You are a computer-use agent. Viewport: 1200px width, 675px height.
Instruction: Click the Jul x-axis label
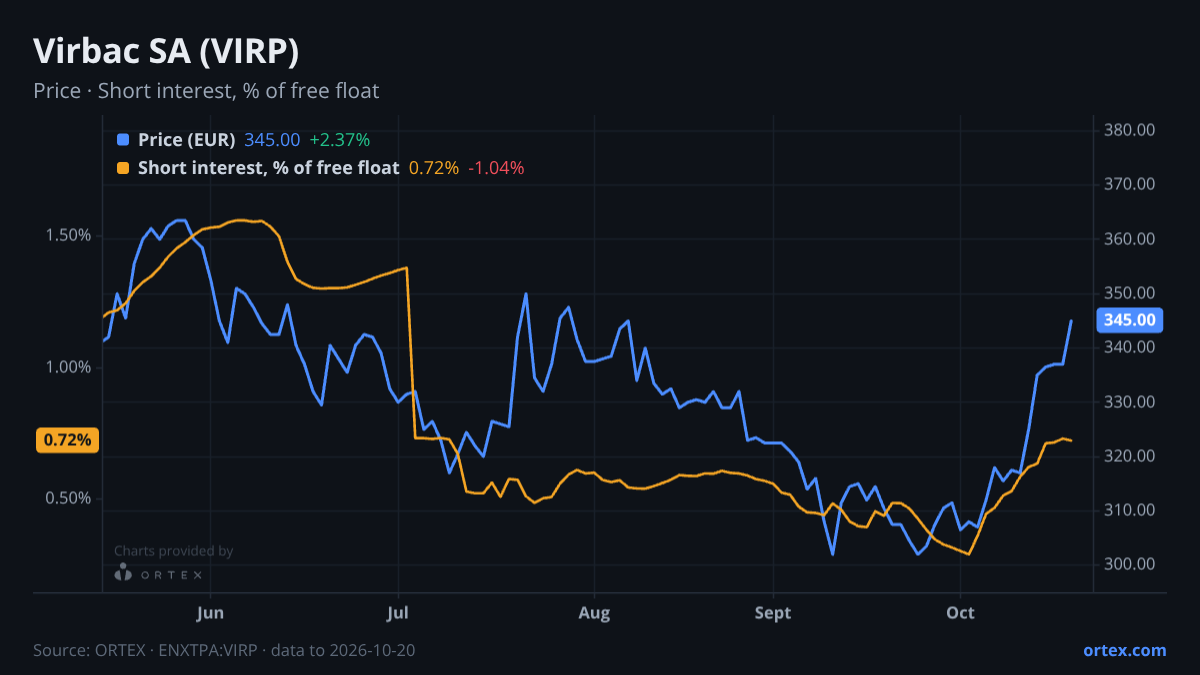coord(398,612)
